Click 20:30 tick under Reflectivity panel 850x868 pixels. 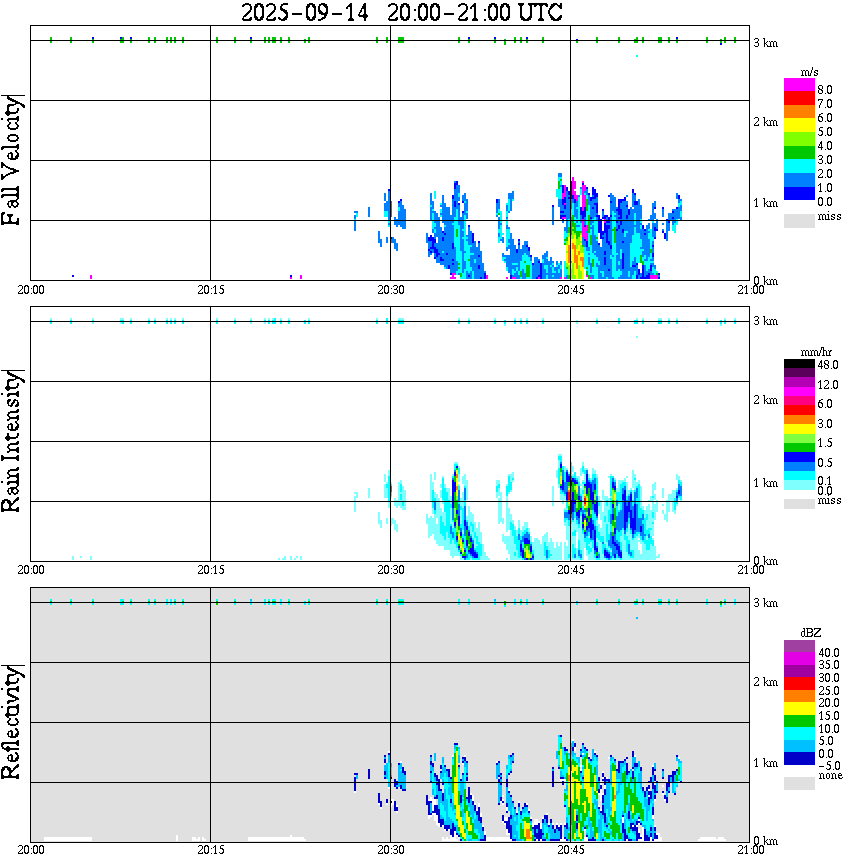click(390, 850)
